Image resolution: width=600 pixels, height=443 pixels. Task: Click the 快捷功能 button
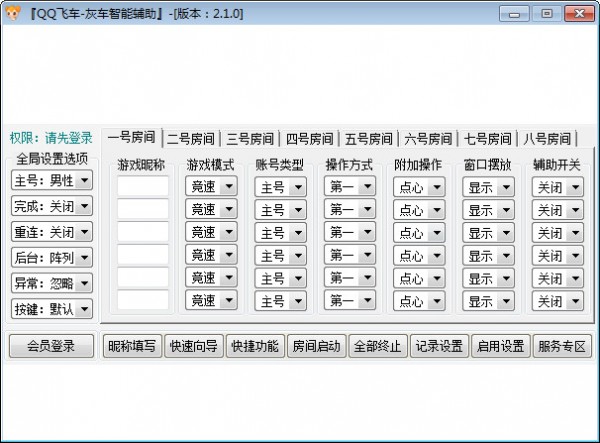[x=255, y=346]
